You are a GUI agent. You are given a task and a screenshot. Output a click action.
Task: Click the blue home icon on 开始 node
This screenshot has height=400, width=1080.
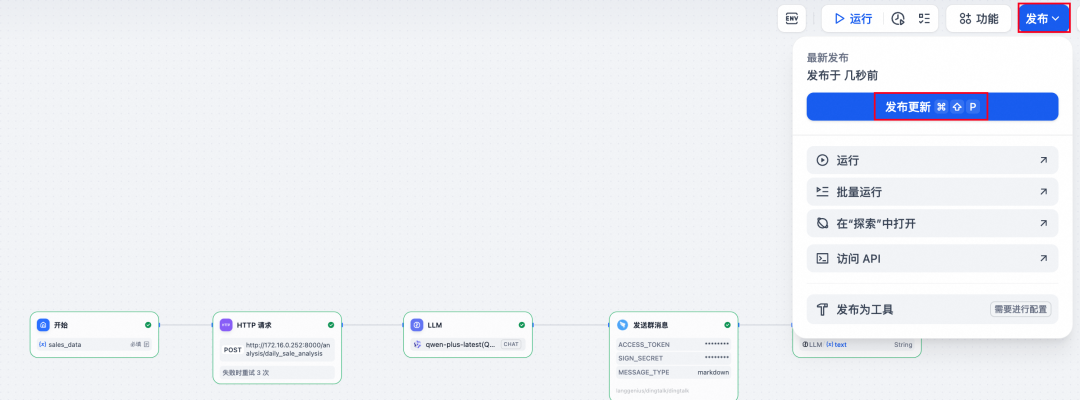tap(43, 324)
